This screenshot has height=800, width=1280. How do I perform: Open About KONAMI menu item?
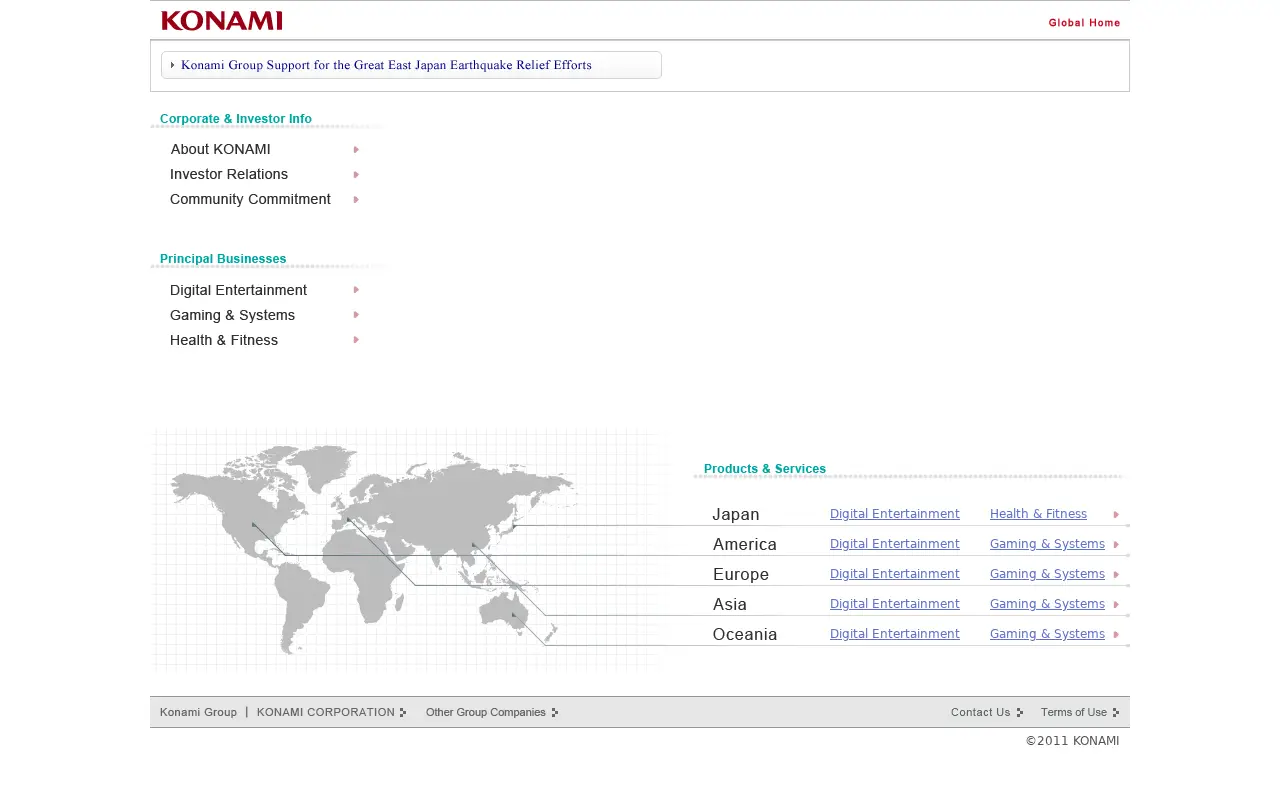coord(220,149)
